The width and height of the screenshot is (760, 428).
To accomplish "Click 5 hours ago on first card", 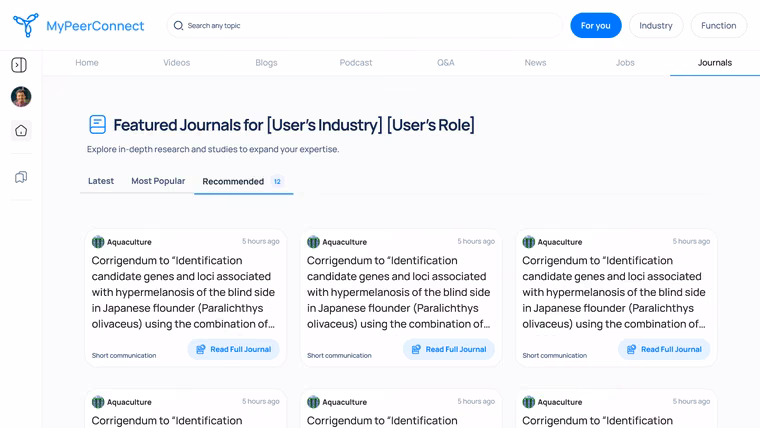I will [x=261, y=241].
